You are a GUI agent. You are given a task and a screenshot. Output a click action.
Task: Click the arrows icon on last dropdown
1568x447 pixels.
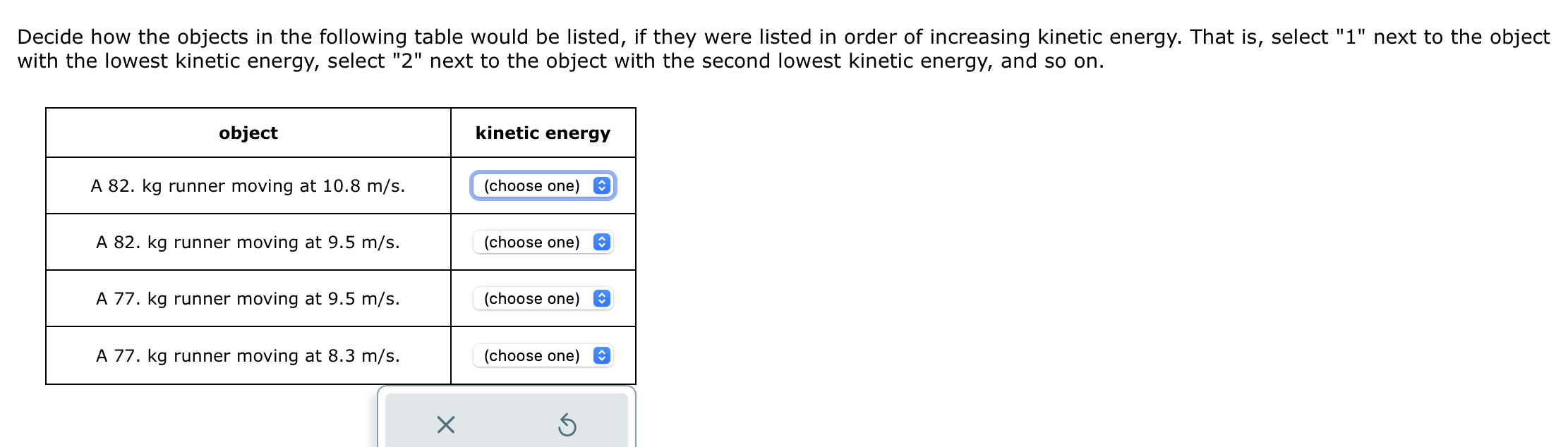(x=600, y=356)
